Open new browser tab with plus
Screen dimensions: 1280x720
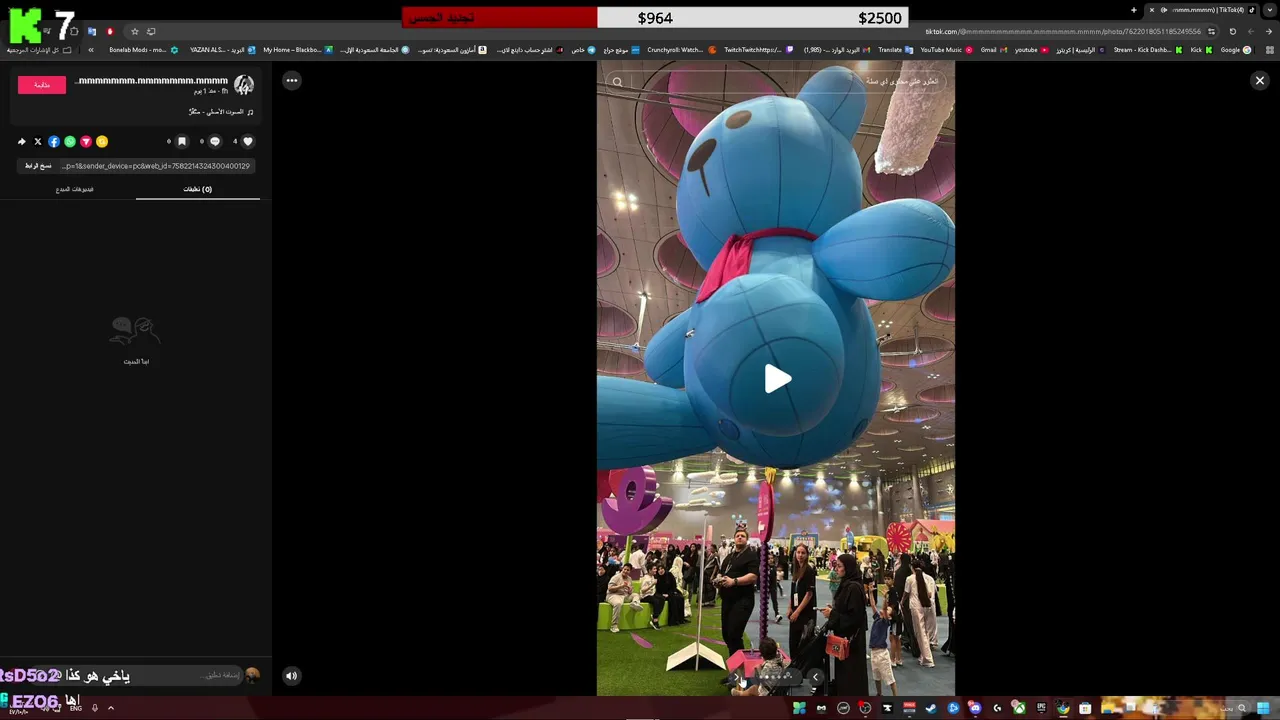coord(1134,10)
